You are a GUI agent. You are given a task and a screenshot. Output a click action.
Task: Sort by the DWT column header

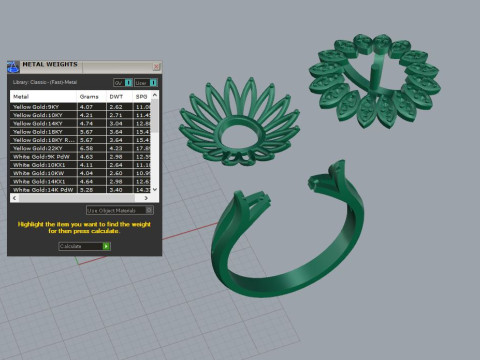(119, 96)
